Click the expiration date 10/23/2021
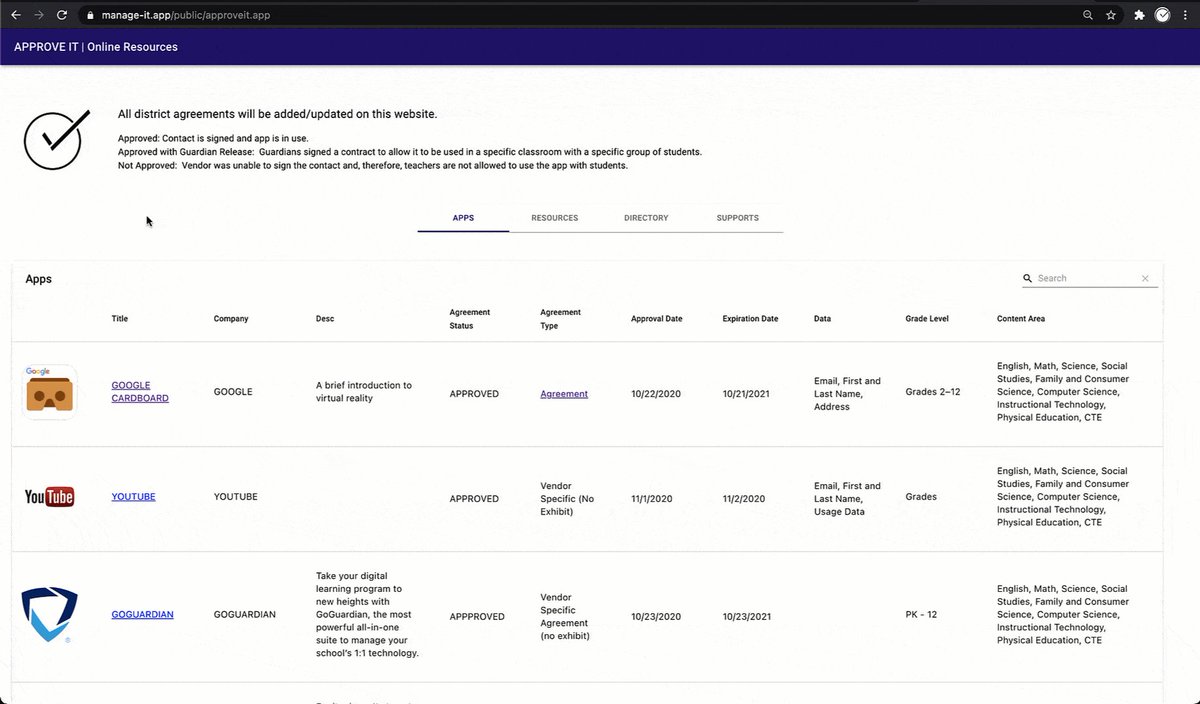This screenshot has width=1200, height=704. click(x=748, y=617)
